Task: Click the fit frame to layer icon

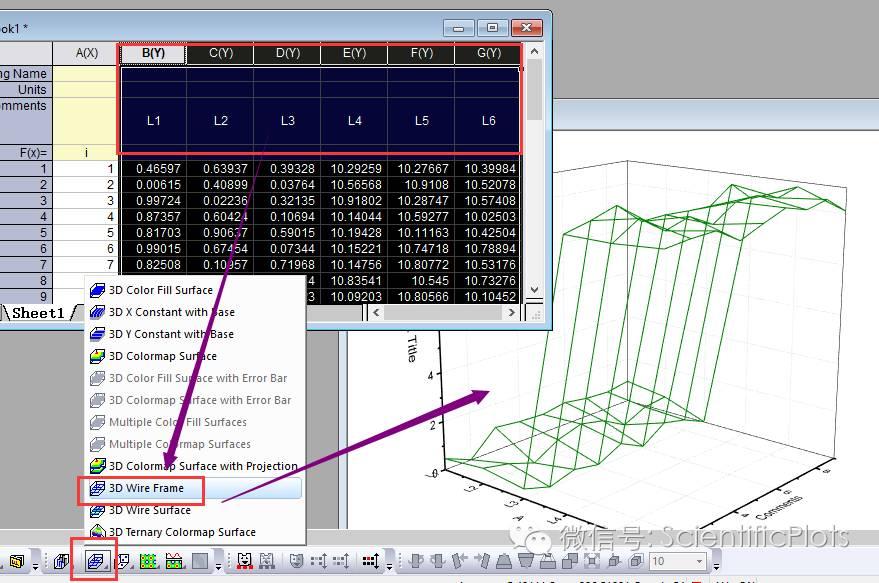Action: pyautogui.click(x=594, y=561)
